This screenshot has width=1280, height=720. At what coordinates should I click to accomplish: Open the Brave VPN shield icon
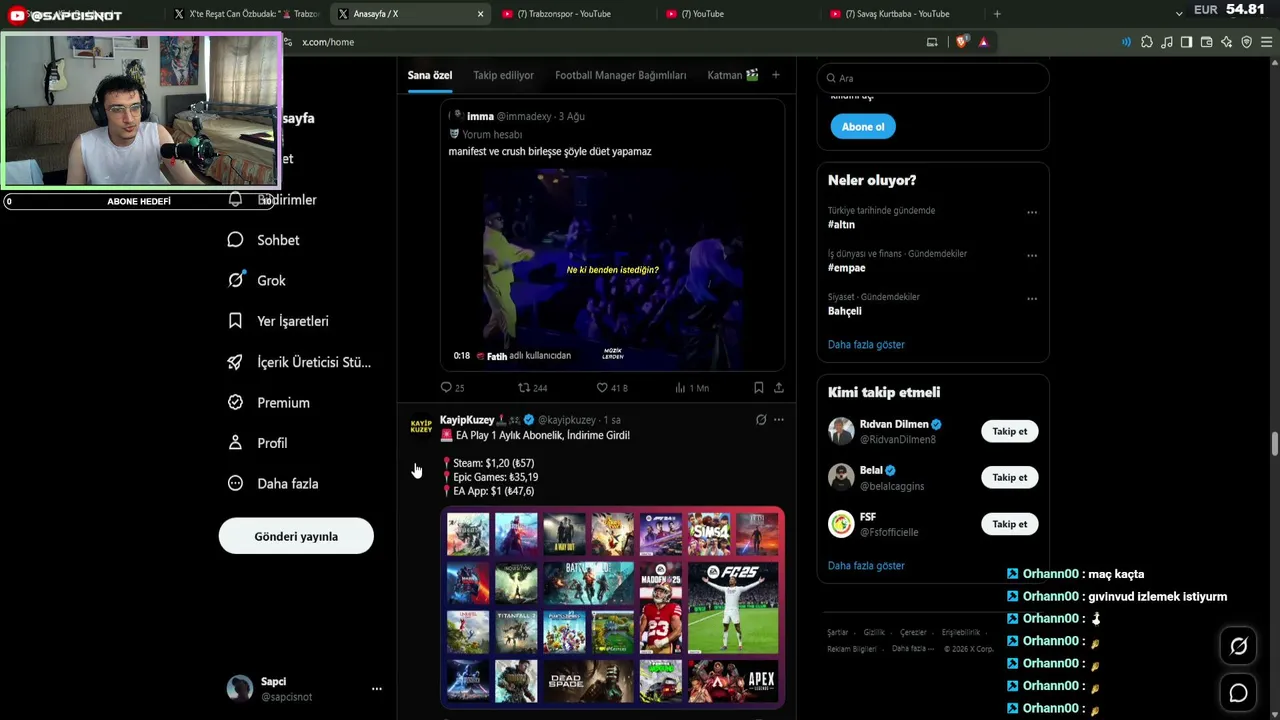(1247, 42)
